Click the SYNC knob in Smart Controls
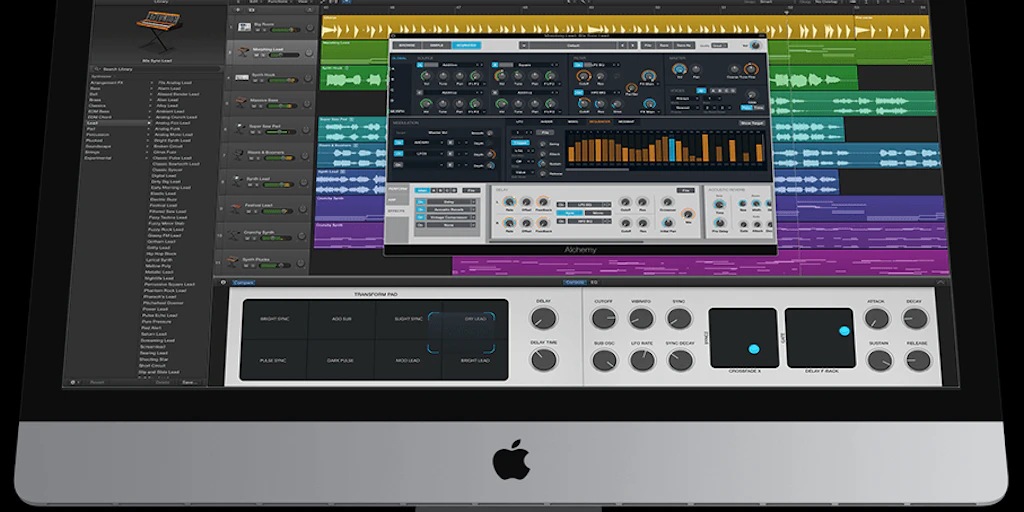Image resolution: width=1024 pixels, height=512 pixels. coord(679,318)
